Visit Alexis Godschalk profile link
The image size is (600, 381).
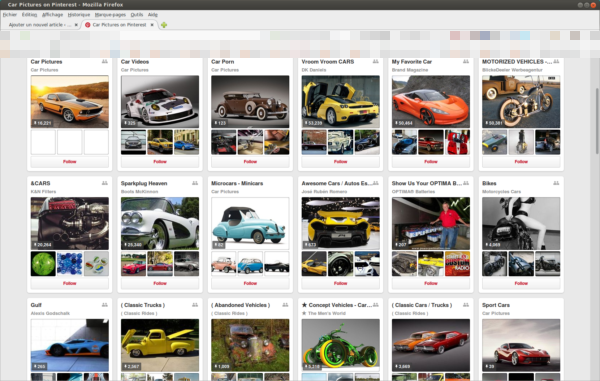point(50,313)
